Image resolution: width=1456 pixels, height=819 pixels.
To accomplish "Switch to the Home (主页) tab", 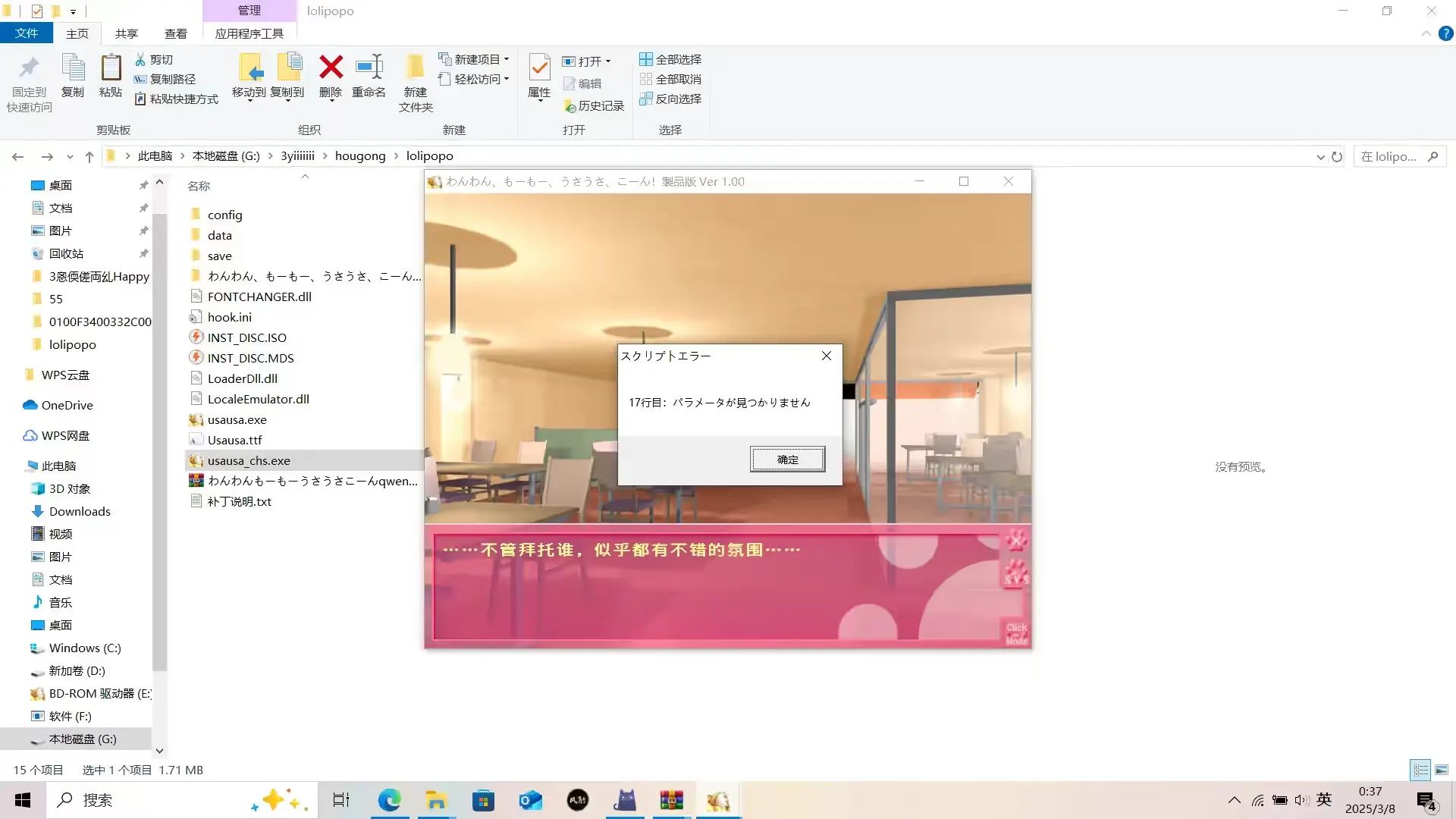I will [x=77, y=33].
